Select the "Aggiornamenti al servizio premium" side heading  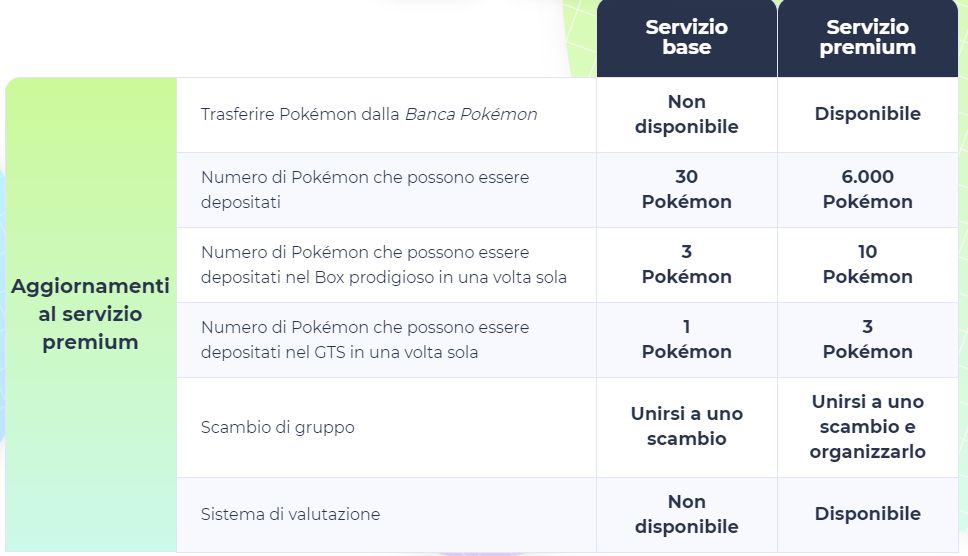coord(90,314)
